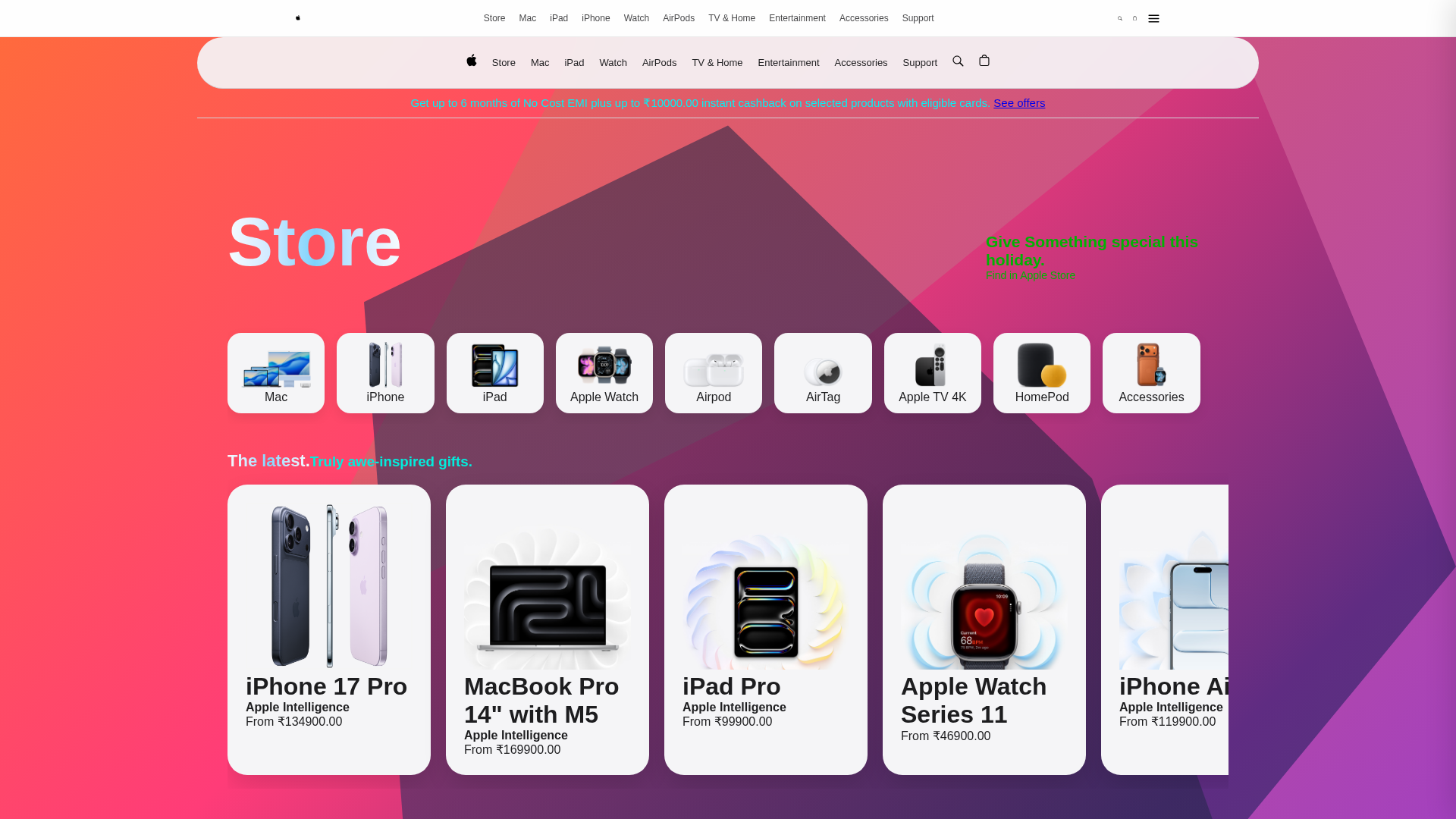Open the shopping bag in the rounded nav bar

pyautogui.click(x=984, y=61)
